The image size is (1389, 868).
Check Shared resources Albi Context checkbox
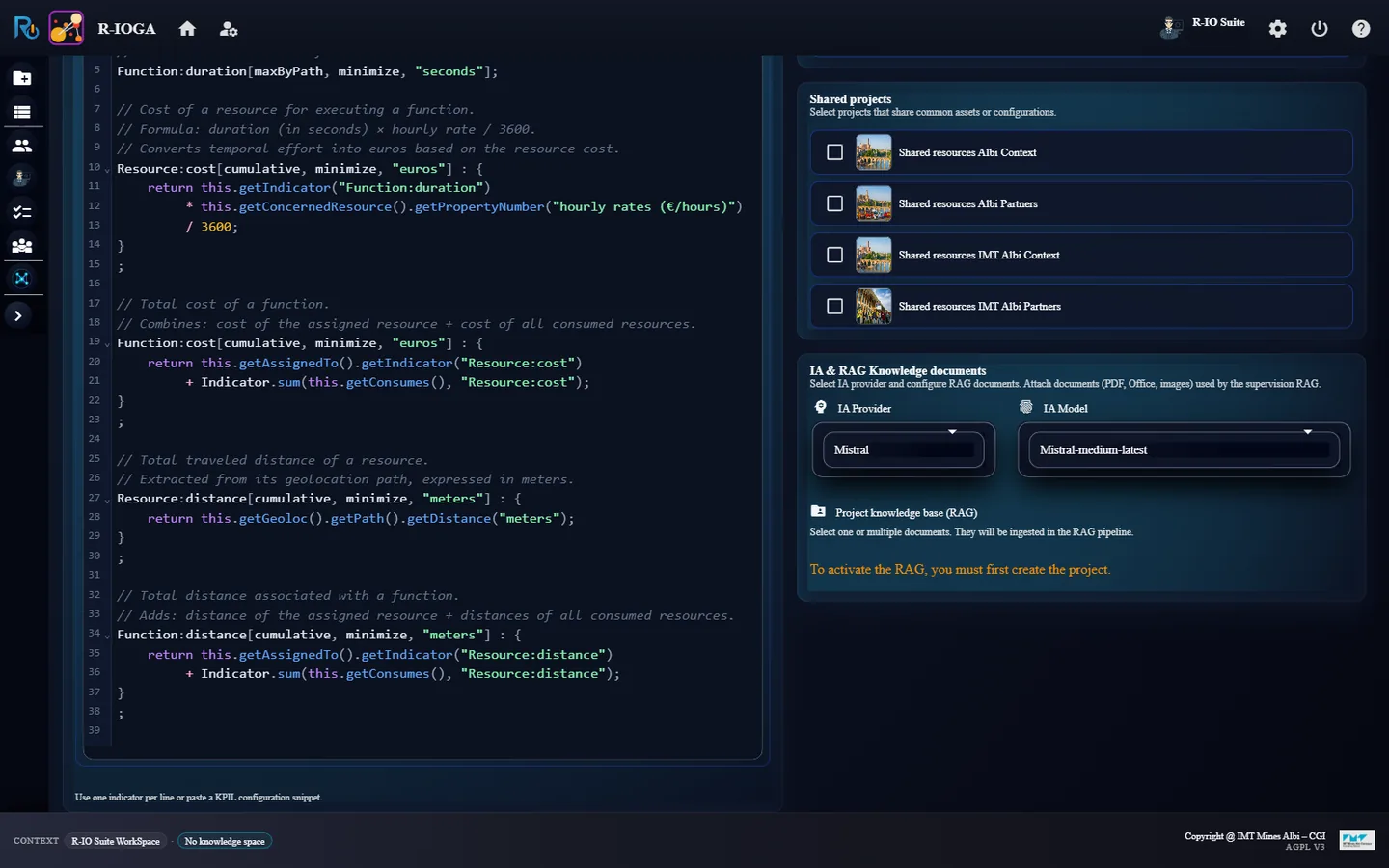point(835,152)
